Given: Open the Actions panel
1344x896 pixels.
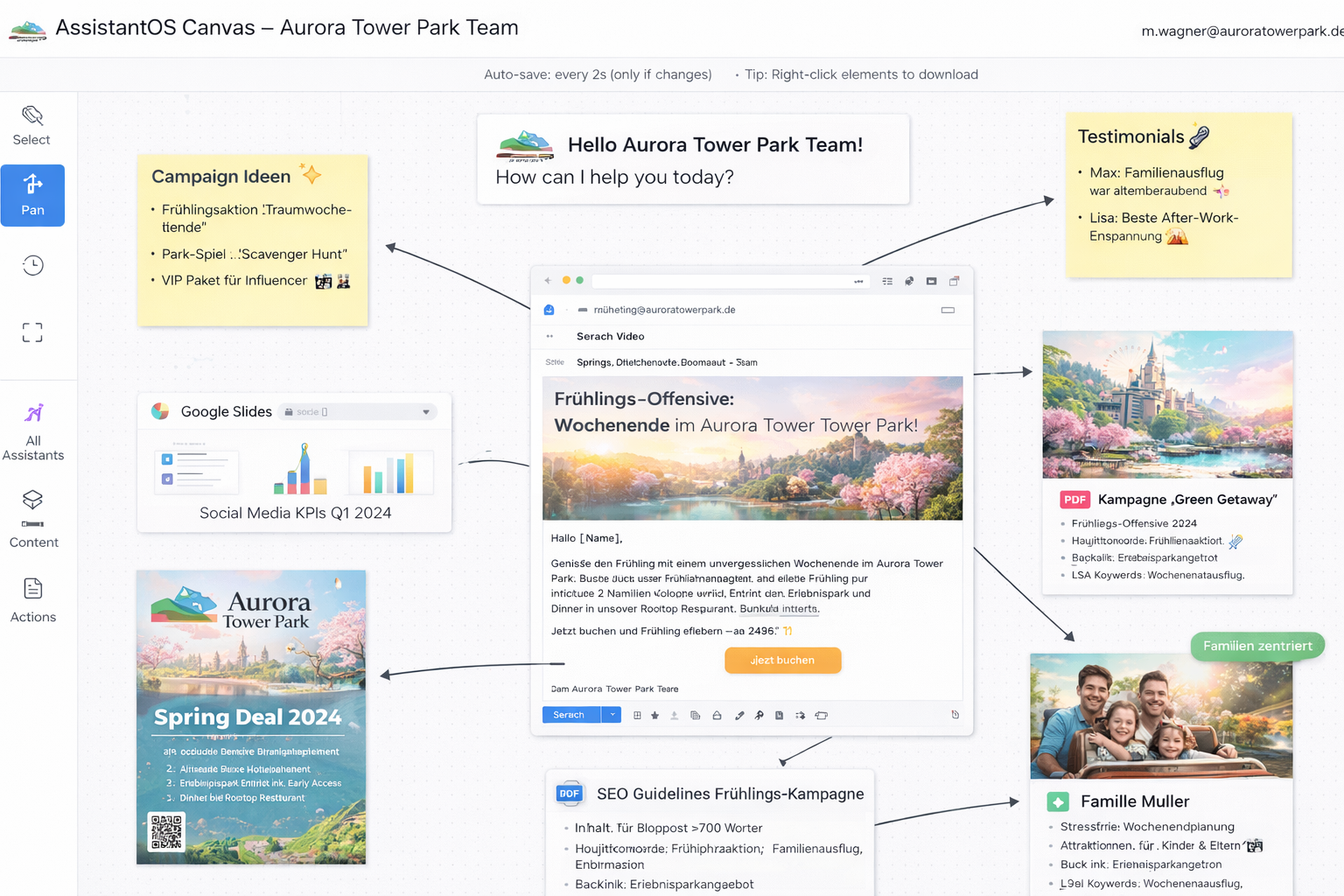Looking at the screenshot, I should click(x=33, y=600).
